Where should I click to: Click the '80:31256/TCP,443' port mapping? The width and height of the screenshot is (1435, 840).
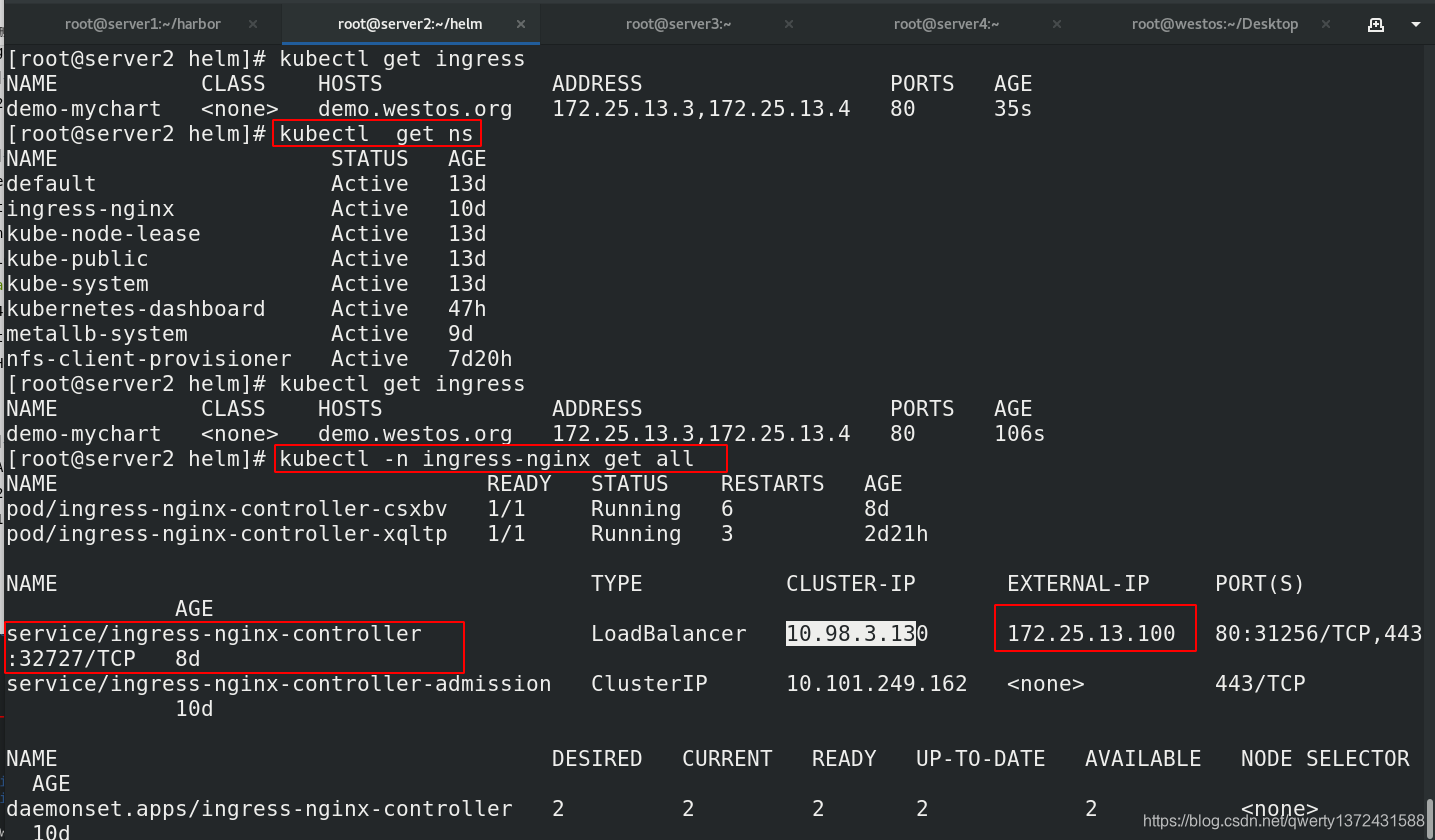point(1318,634)
